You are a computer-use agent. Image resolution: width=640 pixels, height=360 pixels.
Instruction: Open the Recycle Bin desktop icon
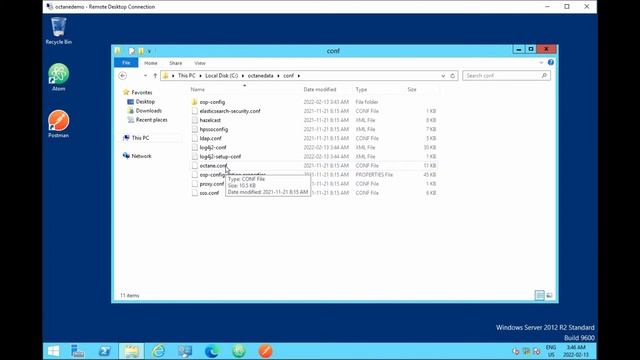[58, 31]
